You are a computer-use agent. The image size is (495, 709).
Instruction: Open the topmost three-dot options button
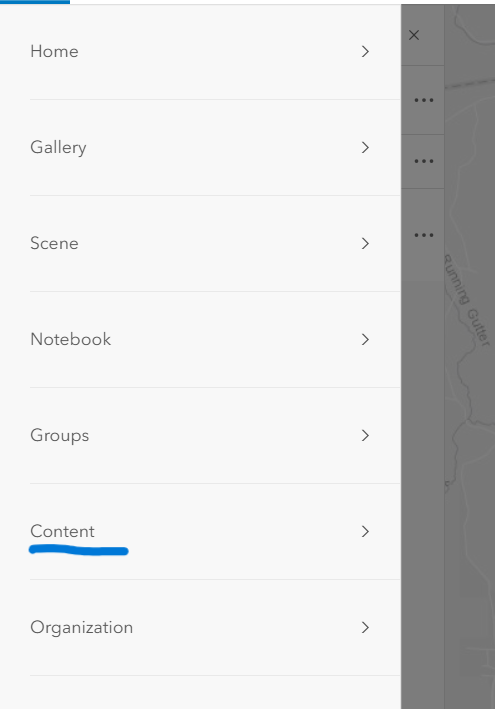424,100
